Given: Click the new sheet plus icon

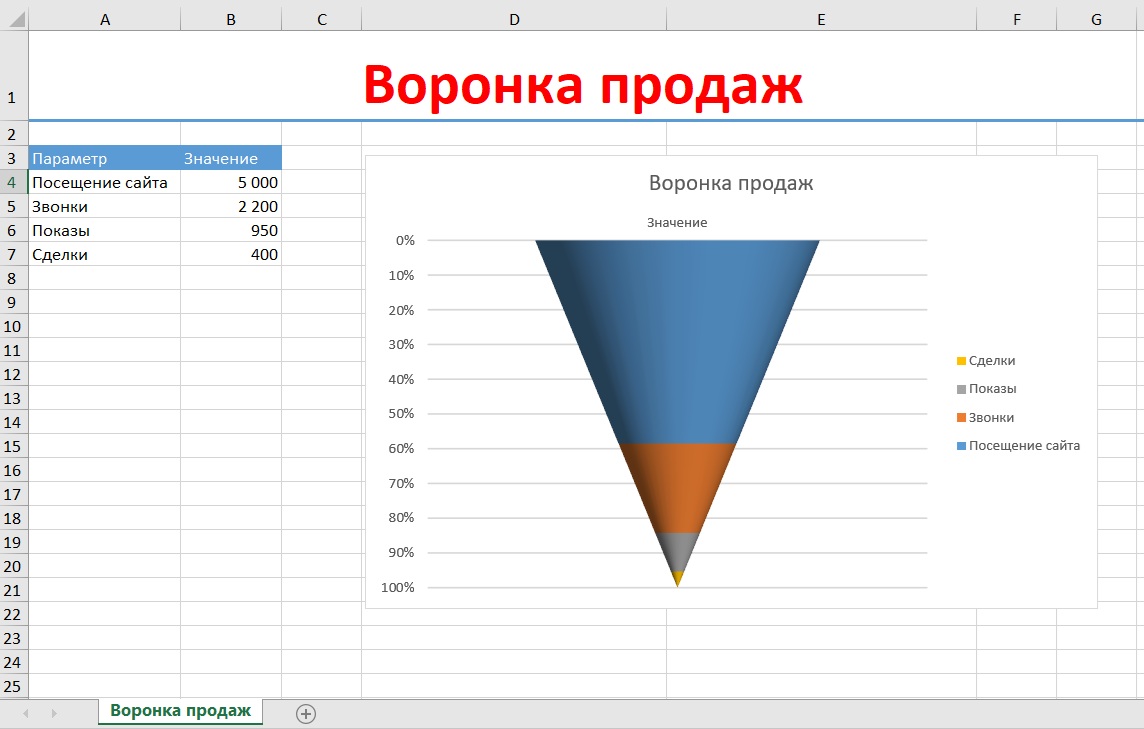Looking at the screenshot, I should pyautogui.click(x=306, y=713).
